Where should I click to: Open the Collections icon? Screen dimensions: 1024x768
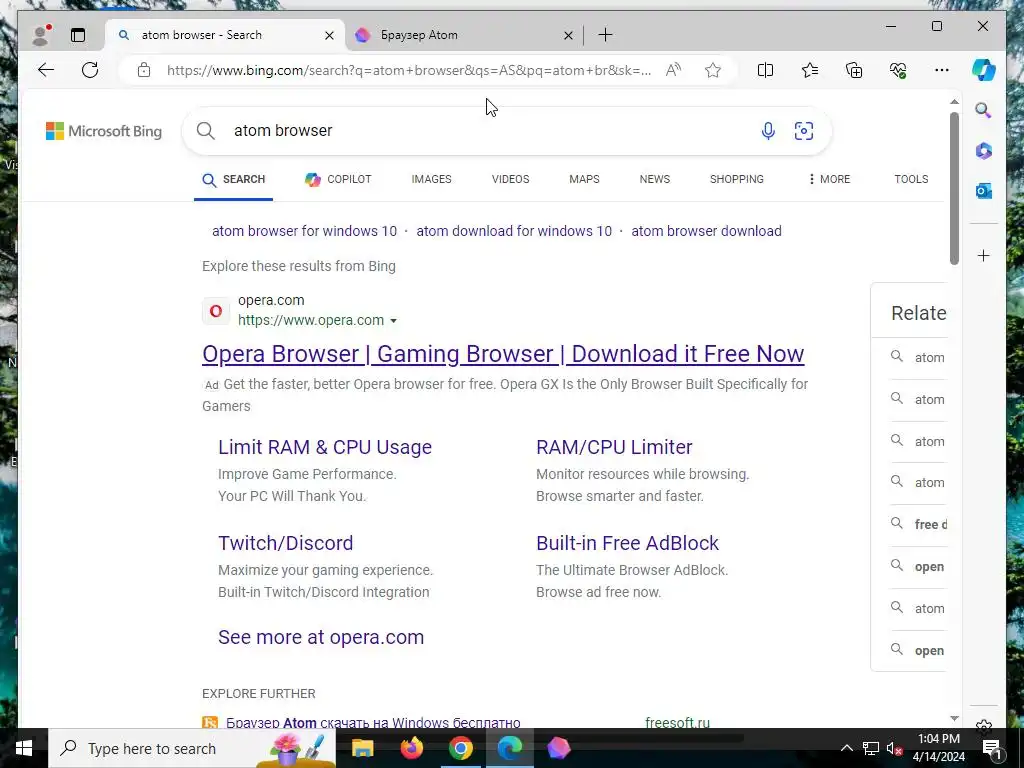[854, 70]
